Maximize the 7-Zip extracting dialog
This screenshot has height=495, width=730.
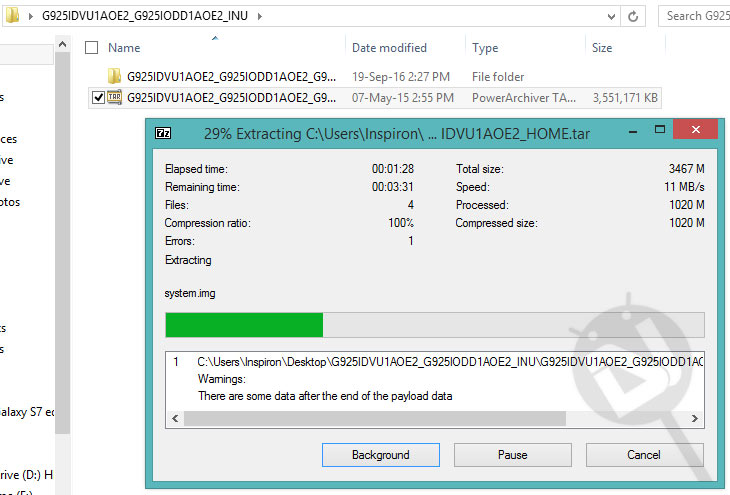(660, 129)
